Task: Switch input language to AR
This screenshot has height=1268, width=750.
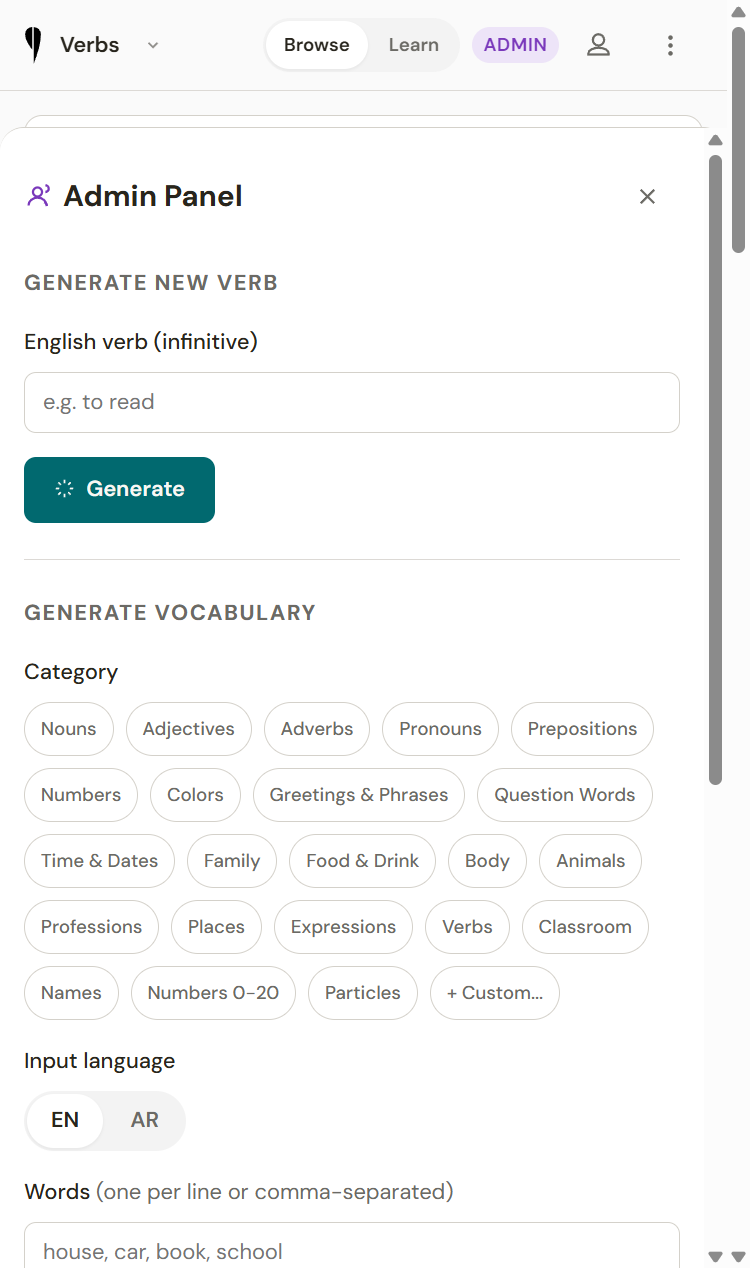Action: coord(144,1120)
